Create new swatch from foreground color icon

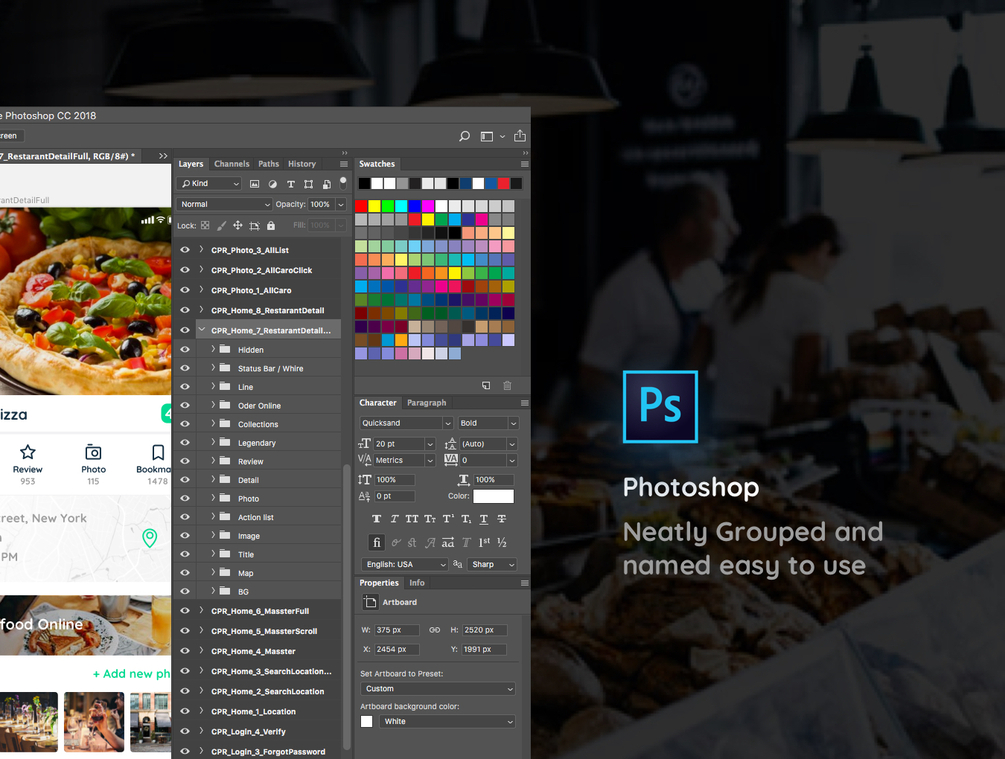486,385
